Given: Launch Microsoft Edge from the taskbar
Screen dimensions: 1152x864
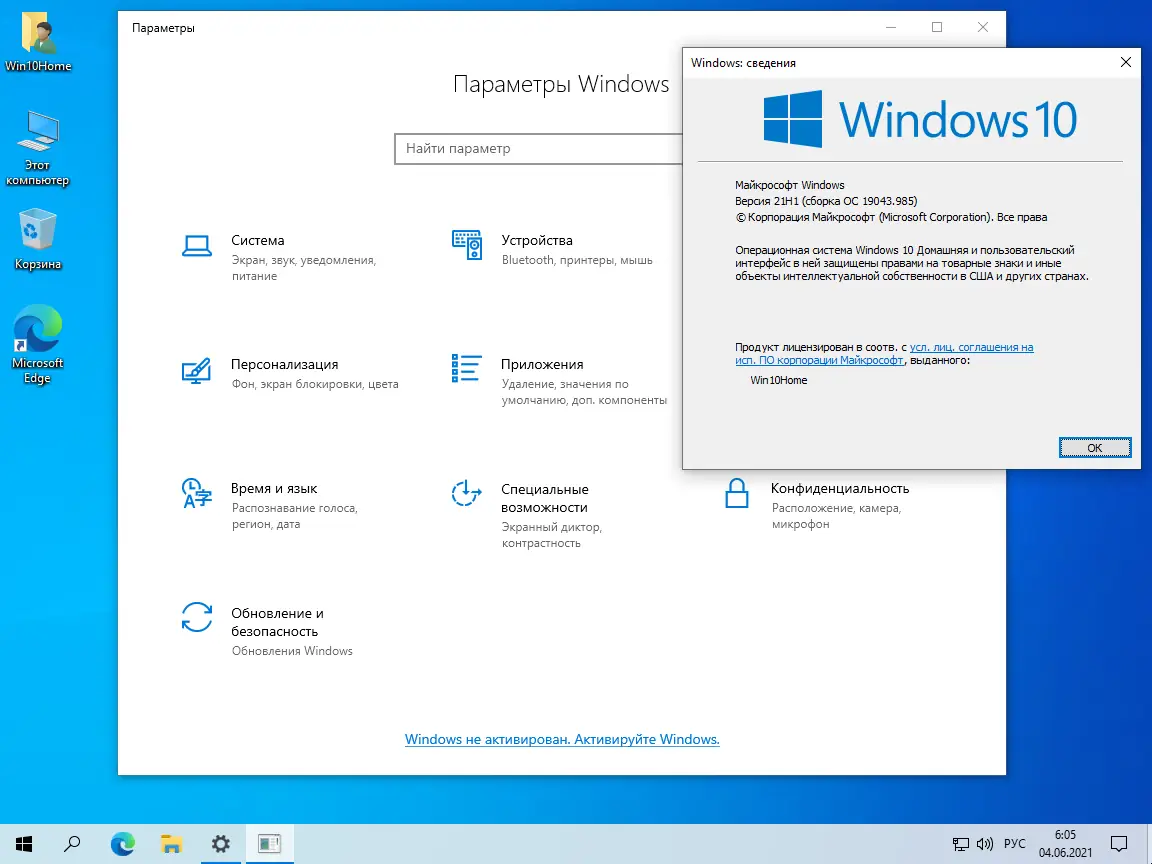Looking at the screenshot, I should (x=122, y=843).
